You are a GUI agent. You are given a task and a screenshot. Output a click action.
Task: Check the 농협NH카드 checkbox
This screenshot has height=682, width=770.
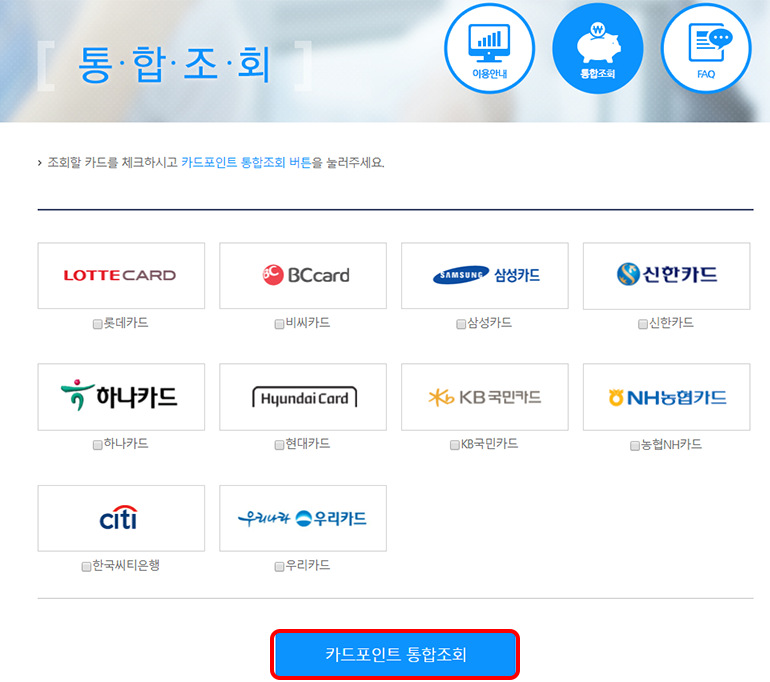(x=634, y=445)
